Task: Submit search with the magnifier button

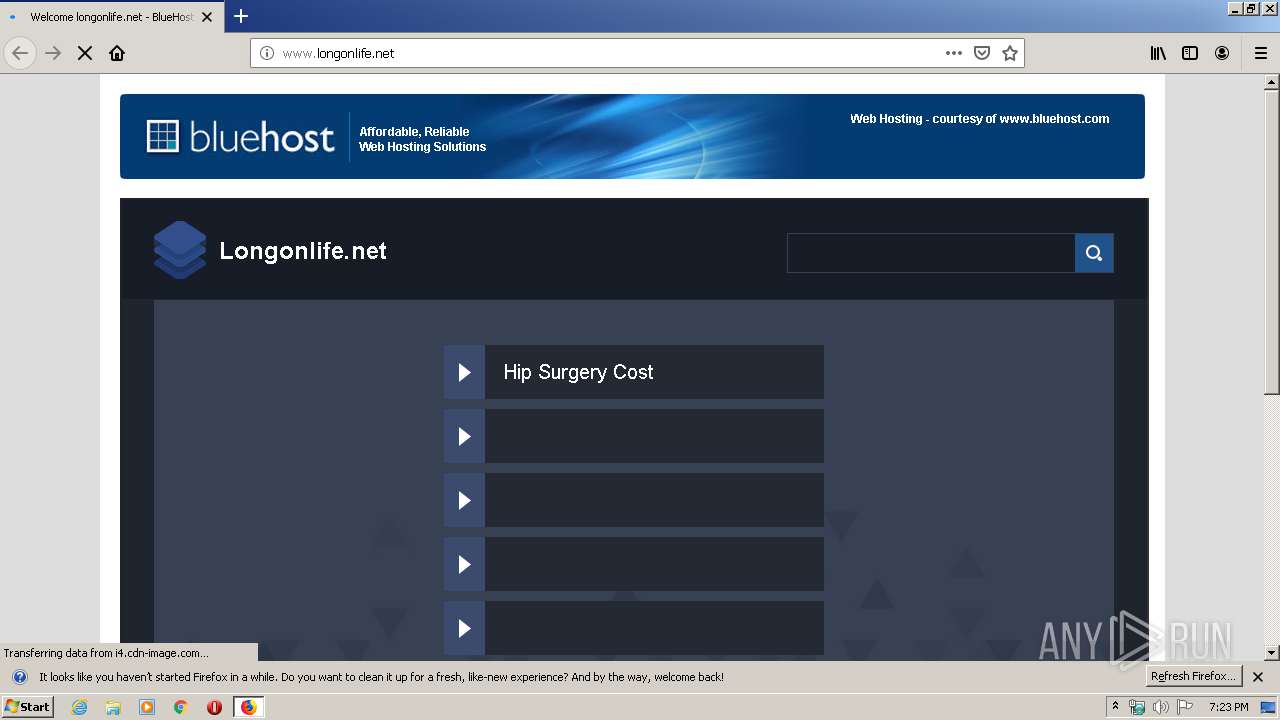Action: [x=1094, y=253]
